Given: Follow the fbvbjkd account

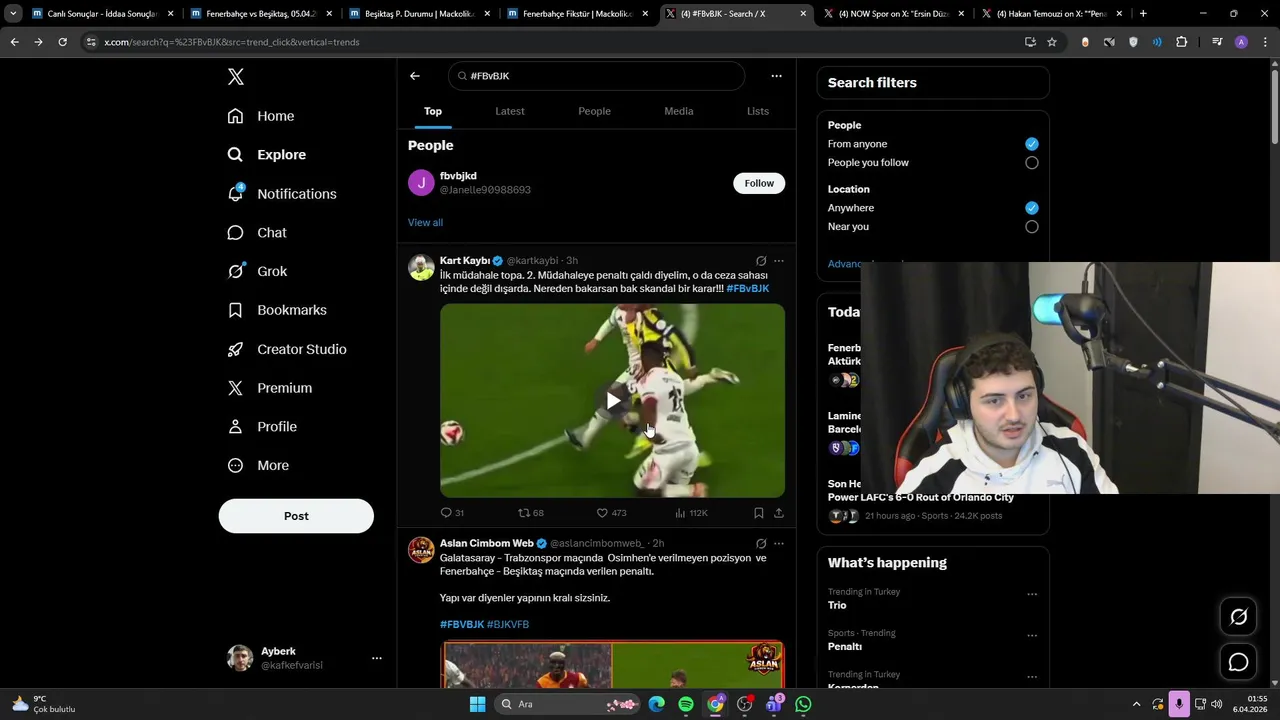Looking at the screenshot, I should tap(759, 183).
